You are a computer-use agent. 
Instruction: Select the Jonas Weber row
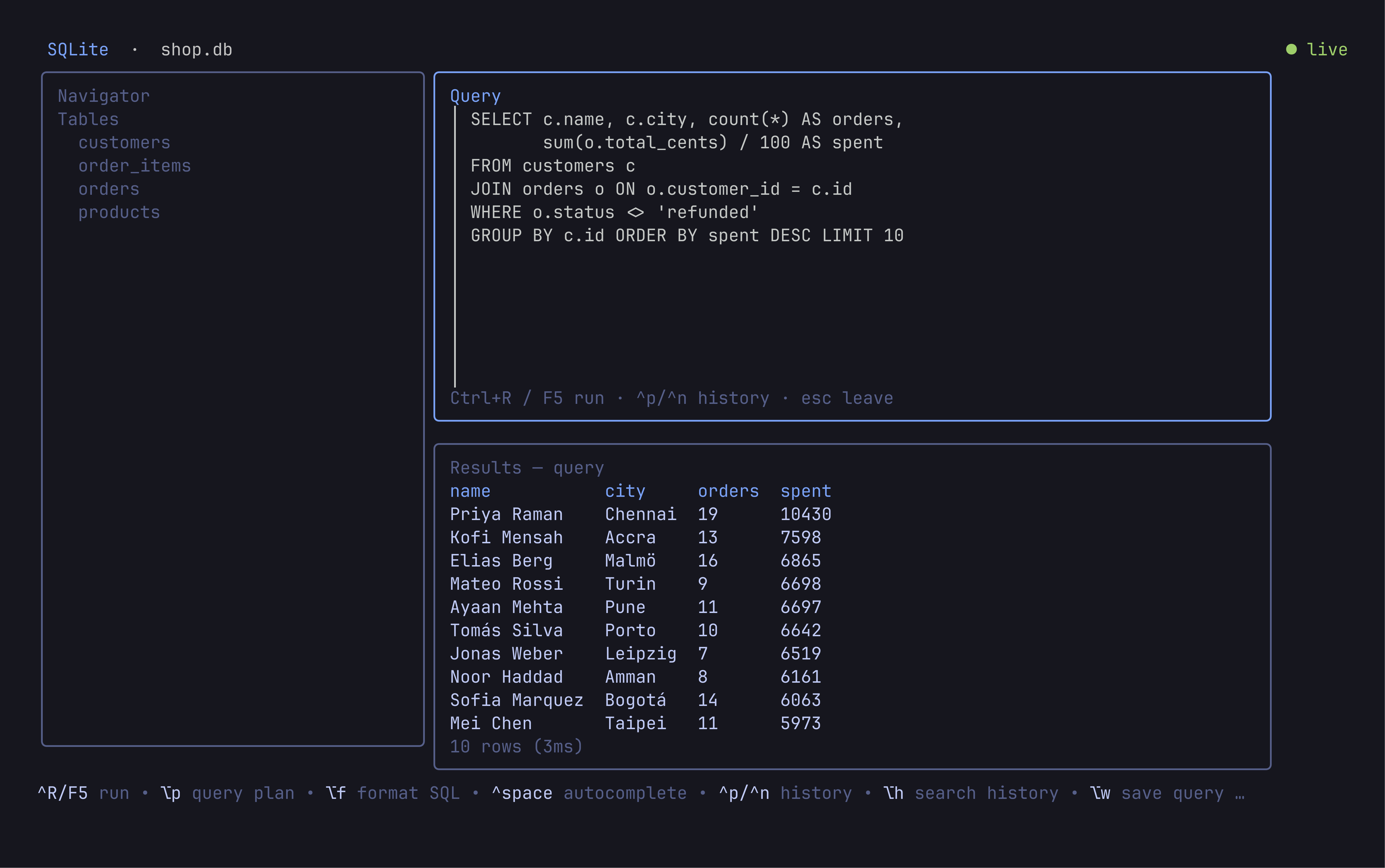pyautogui.click(x=635, y=654)
